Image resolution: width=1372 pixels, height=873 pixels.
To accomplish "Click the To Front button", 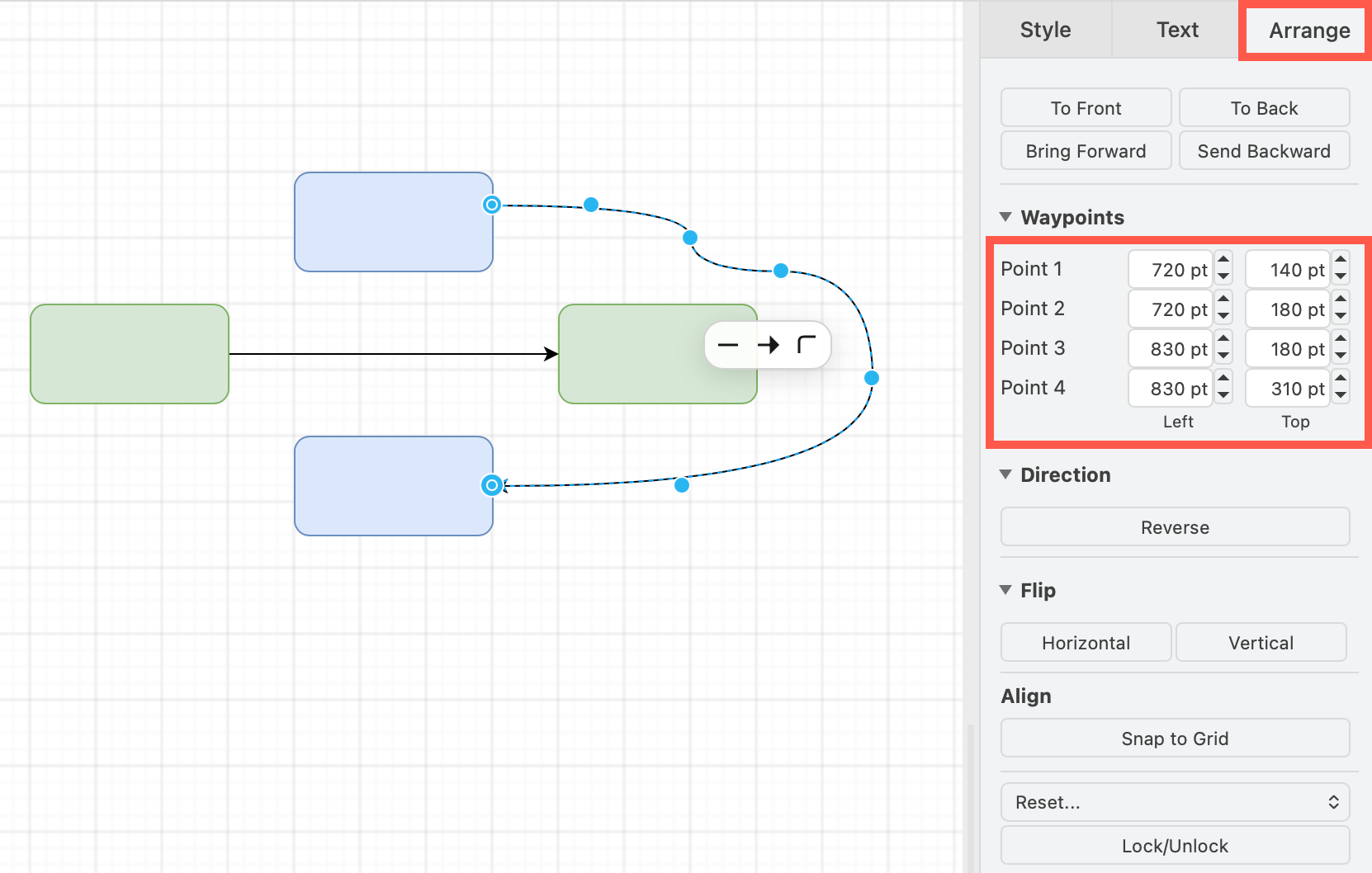I will (1086, 107).
